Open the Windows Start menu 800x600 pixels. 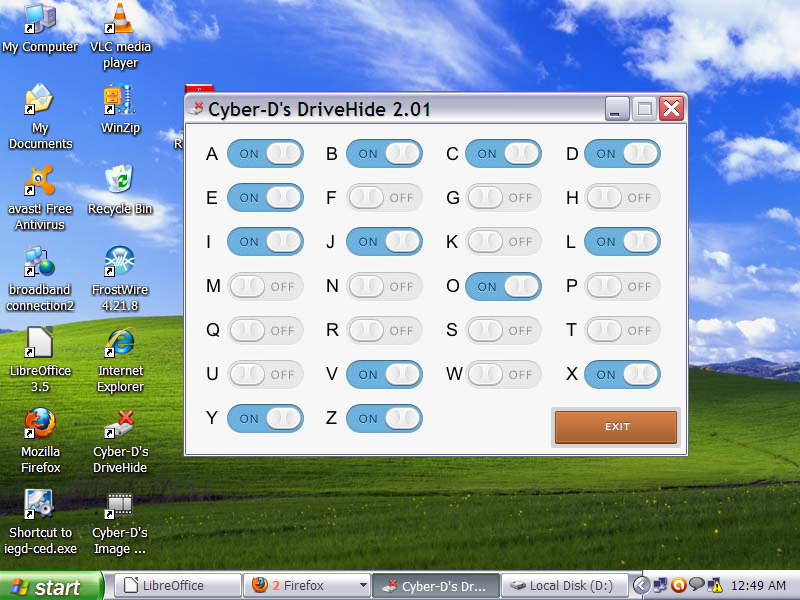[x=50, y=586]
